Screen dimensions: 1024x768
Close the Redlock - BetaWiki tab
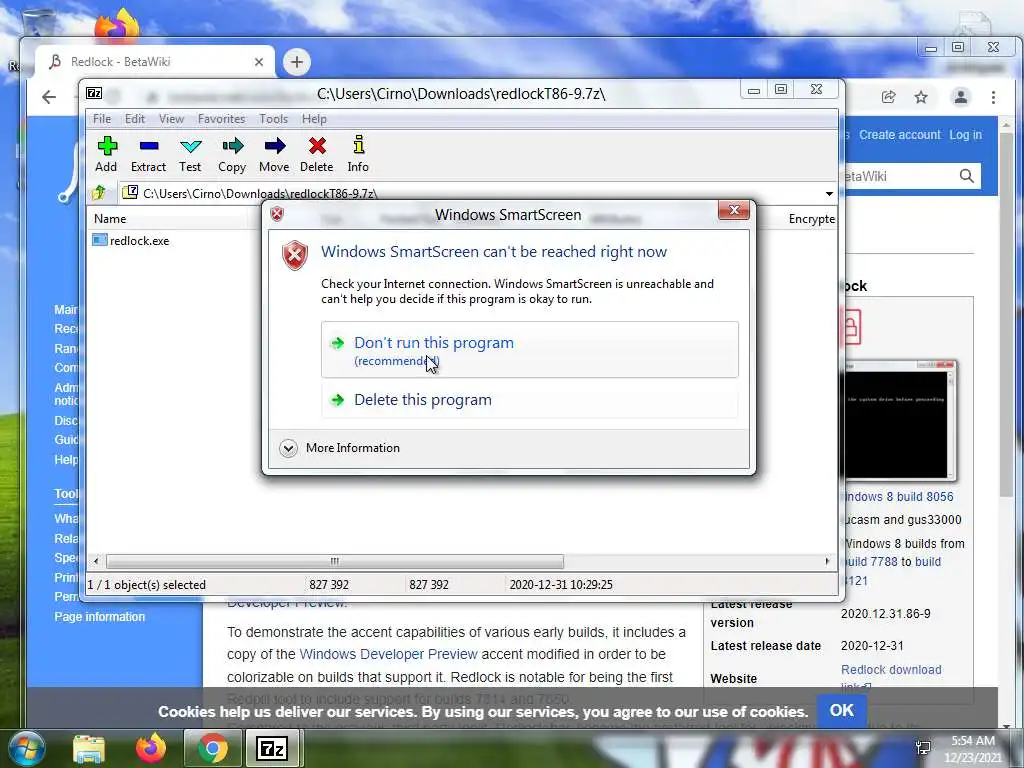pos(259,62)
